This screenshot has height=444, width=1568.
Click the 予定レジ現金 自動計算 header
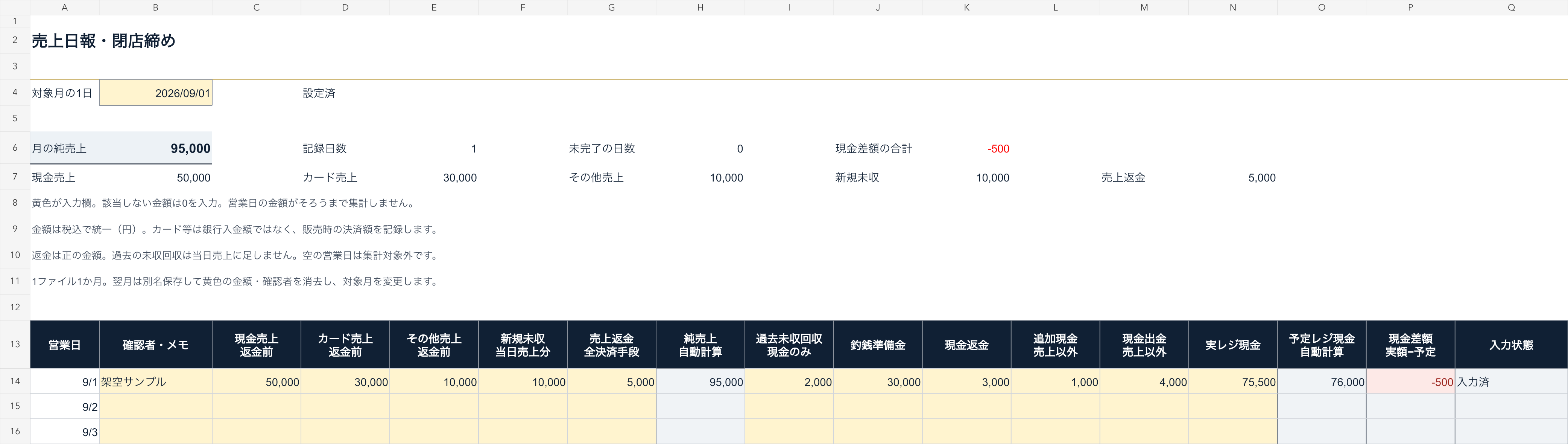(x=1322, y=345)
